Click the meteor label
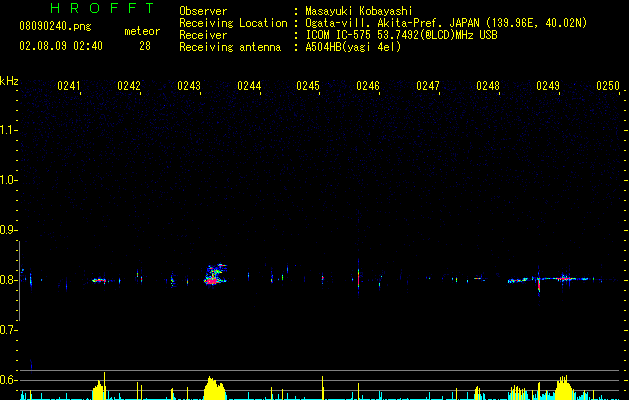 142,31
